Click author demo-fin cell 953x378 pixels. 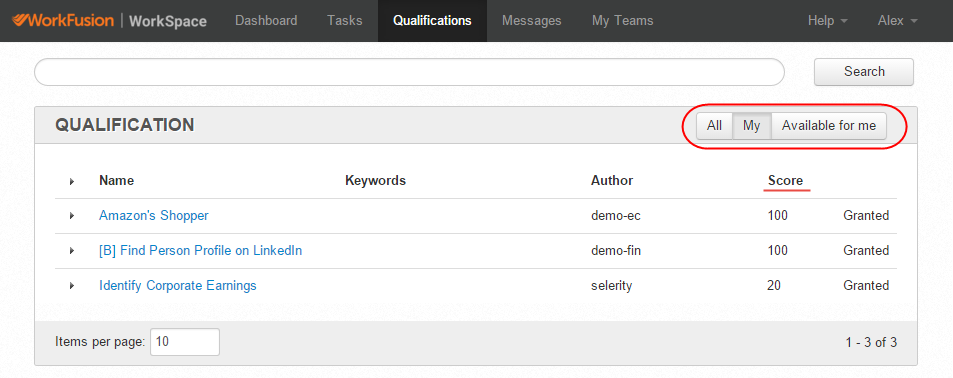click(x=616, y=250)
